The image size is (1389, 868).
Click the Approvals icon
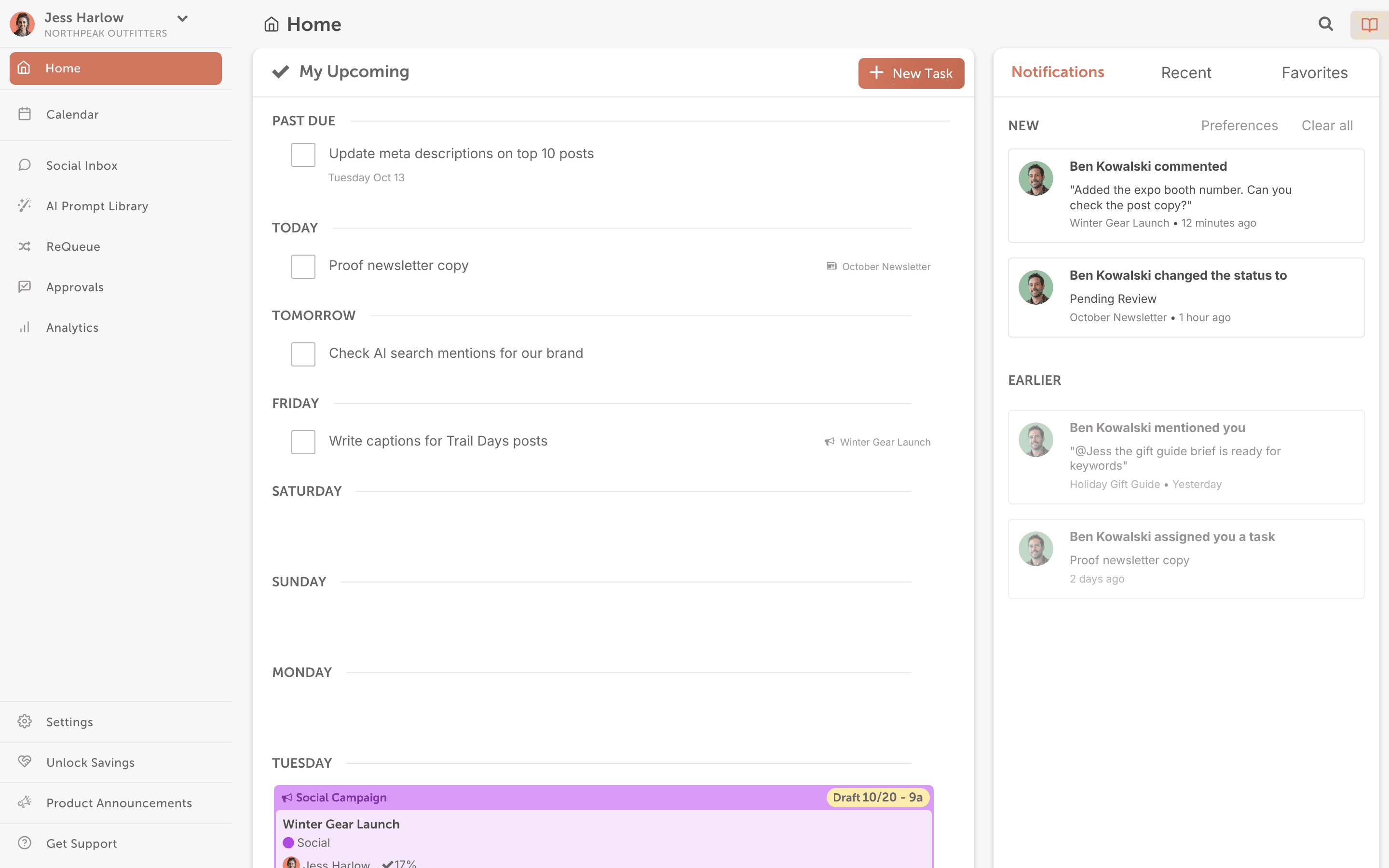point(24,286)
